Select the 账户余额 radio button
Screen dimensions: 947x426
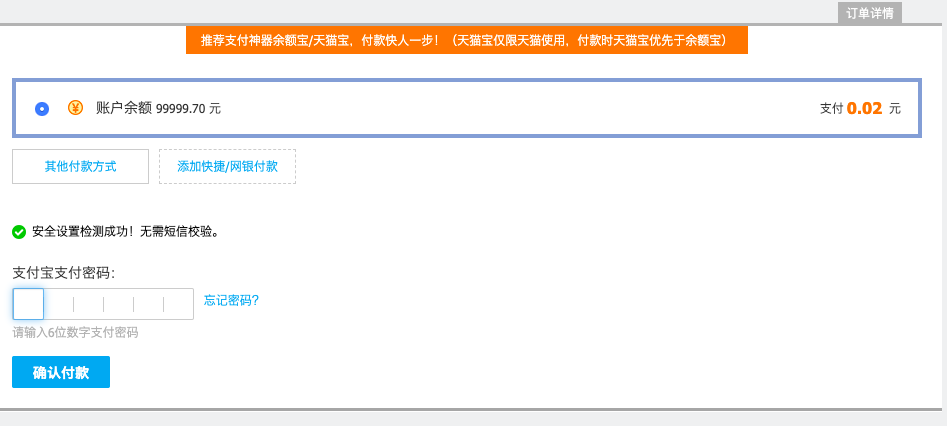click(x=42, y=109)
